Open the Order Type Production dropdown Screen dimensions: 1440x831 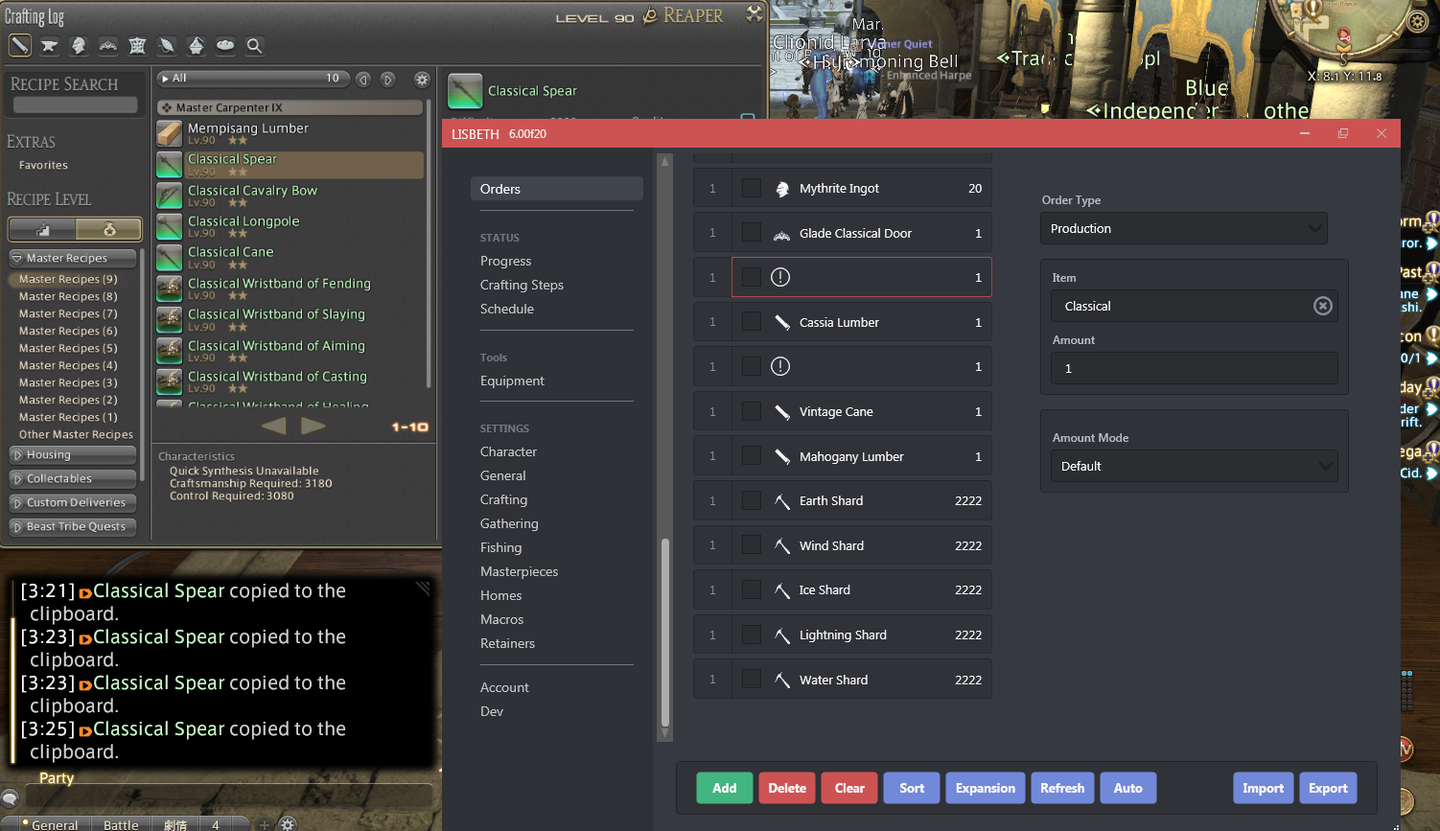pyautogui.click(x=1184, y=228)
